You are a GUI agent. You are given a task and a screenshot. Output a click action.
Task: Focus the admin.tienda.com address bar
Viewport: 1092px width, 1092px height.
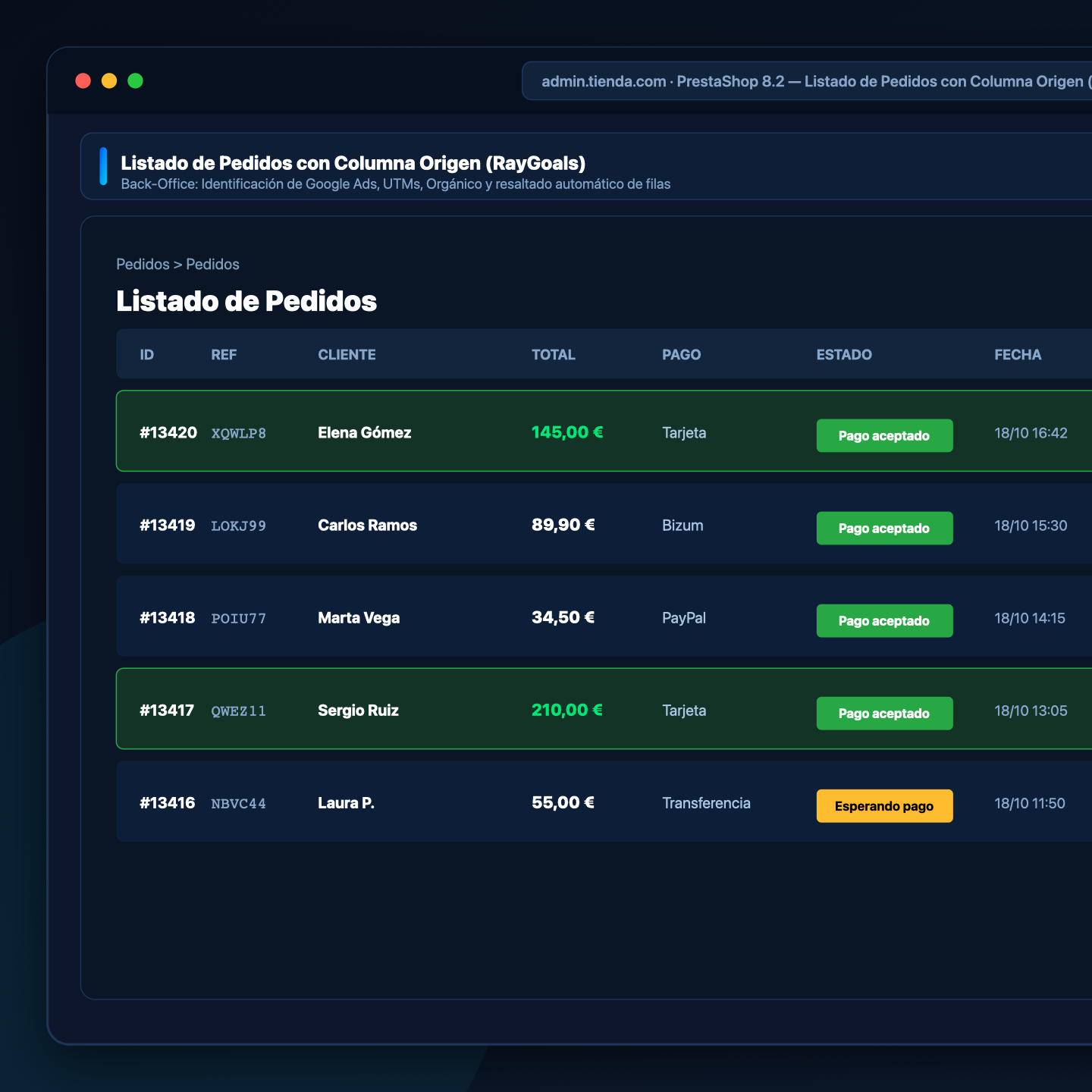807,81
